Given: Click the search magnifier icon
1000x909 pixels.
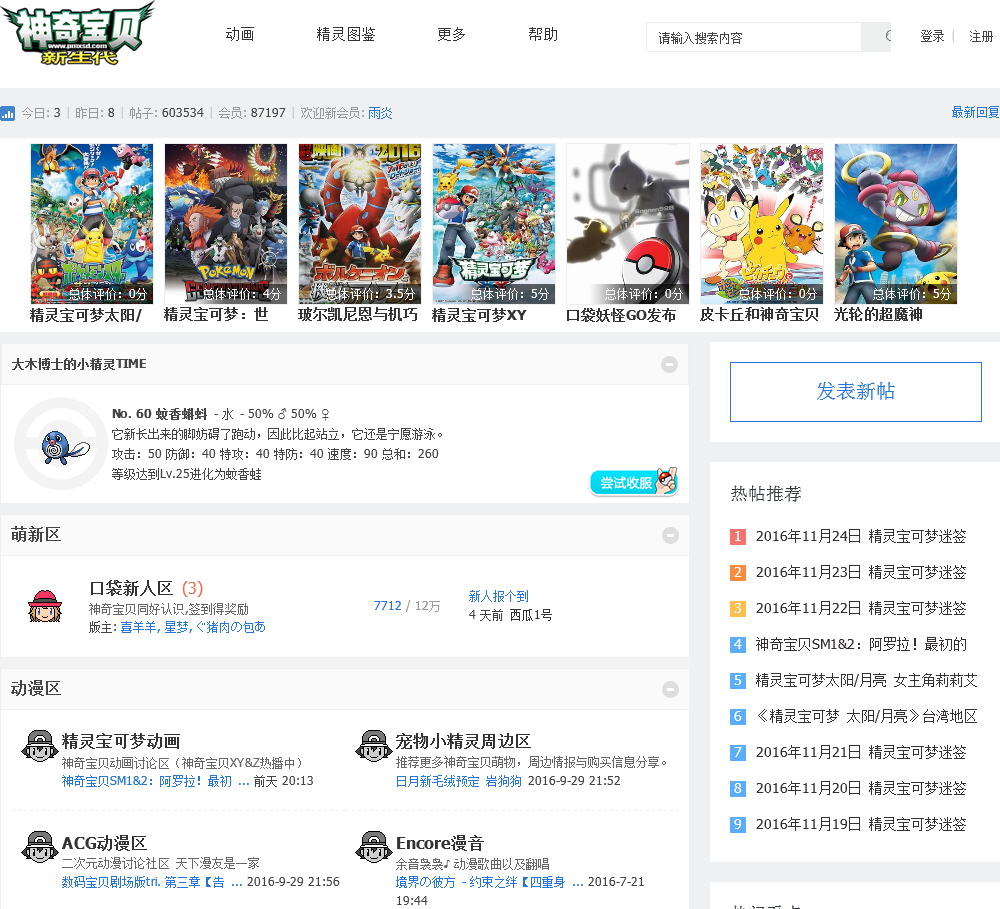Looking at the screenshot, I should [887, 36].
